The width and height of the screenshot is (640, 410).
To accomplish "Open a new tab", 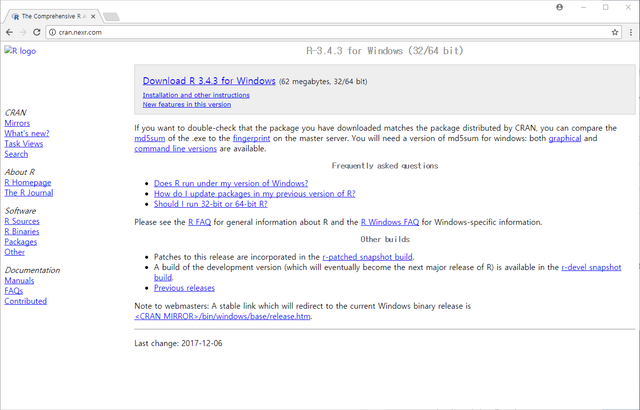I will (x=111, y=16).
